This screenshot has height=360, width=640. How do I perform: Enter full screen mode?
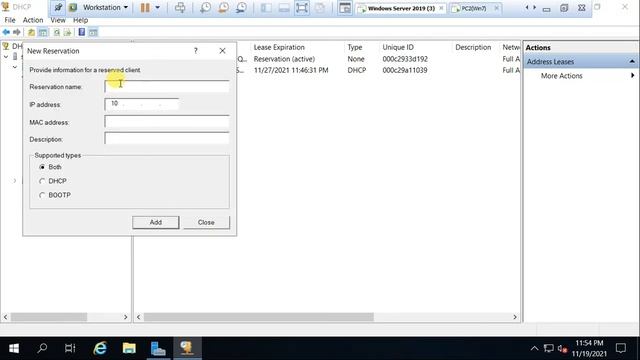tap(302, 8)
